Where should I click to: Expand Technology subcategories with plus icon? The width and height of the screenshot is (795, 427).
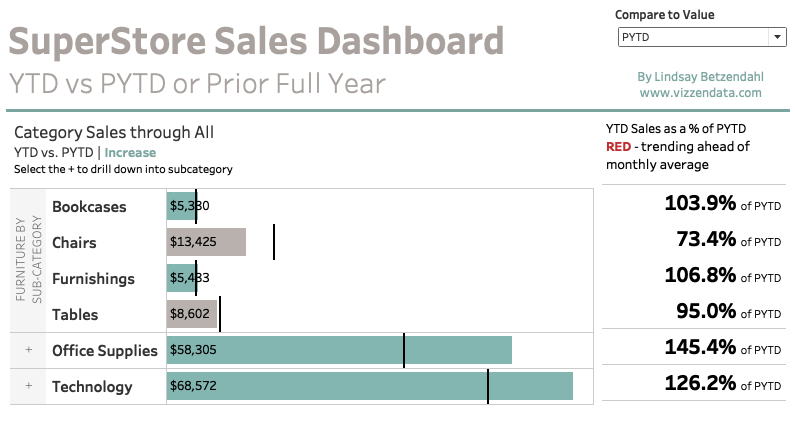coord(29,386)
